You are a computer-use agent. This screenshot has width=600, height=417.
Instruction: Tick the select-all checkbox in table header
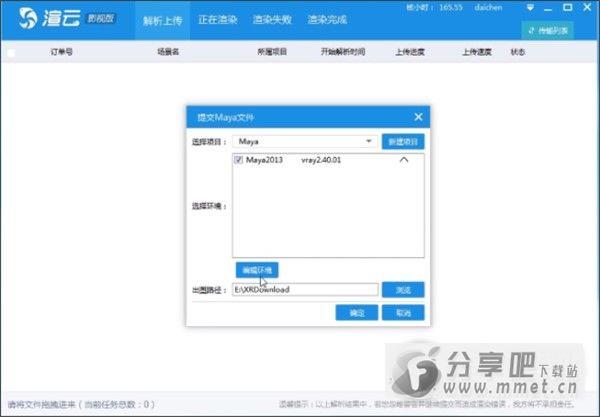tap(11, 53)
